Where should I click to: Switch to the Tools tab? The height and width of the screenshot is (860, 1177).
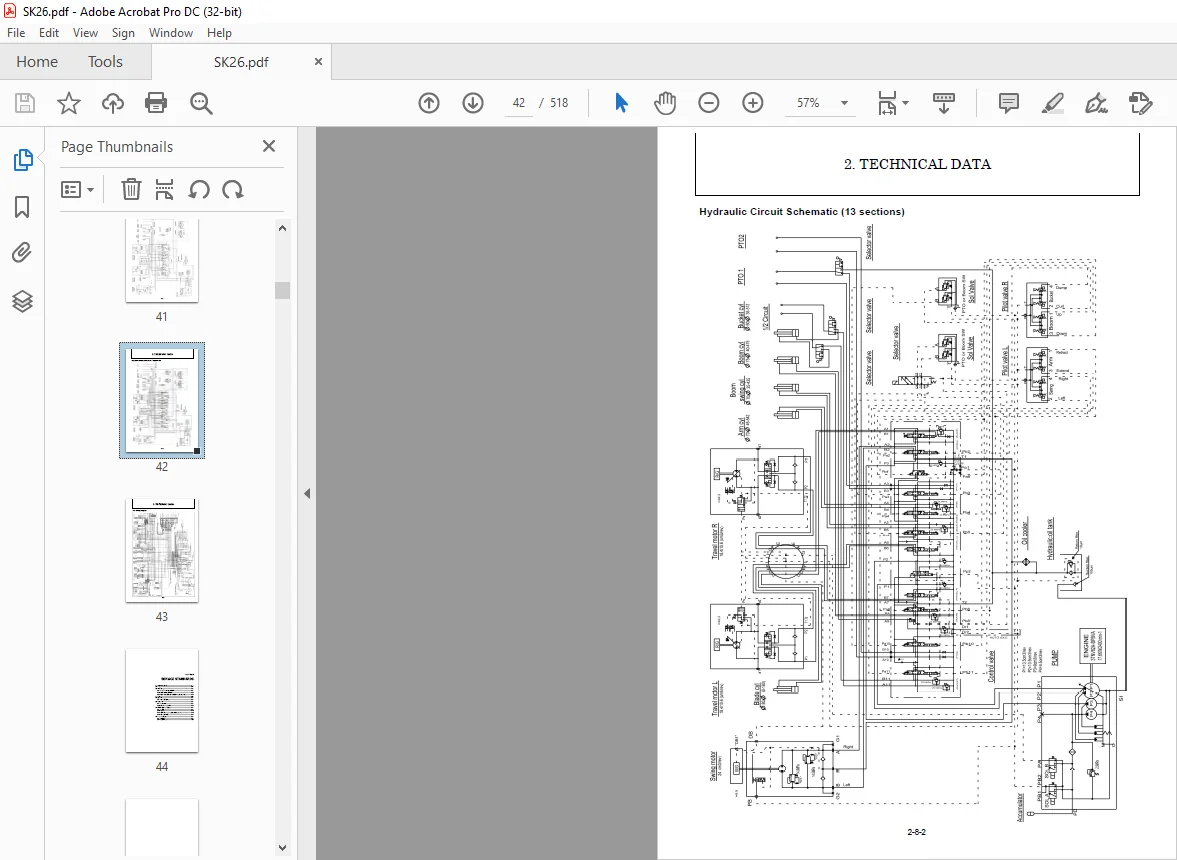point(105,62)
